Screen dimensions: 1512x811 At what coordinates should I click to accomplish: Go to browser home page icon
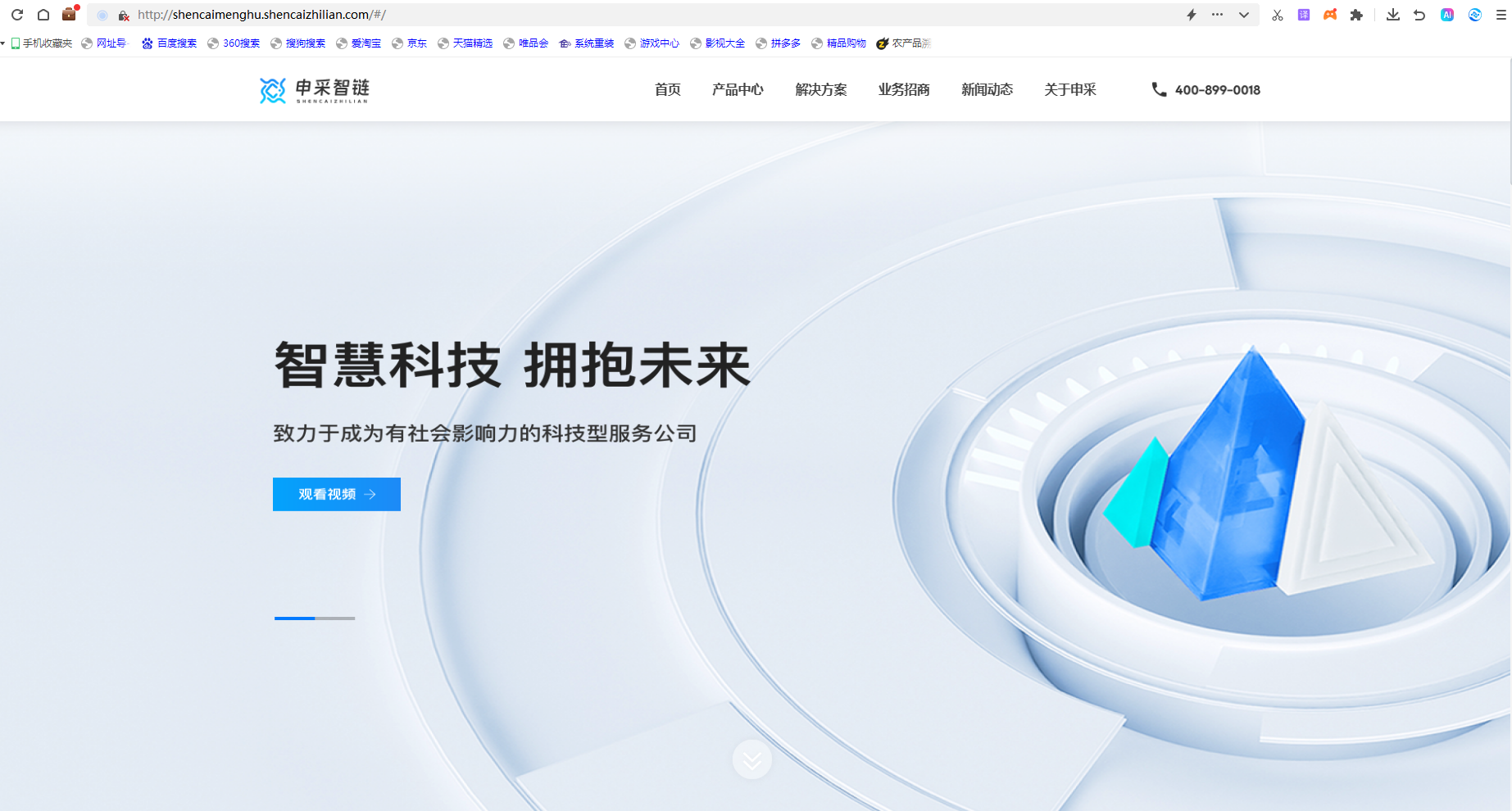43,15
